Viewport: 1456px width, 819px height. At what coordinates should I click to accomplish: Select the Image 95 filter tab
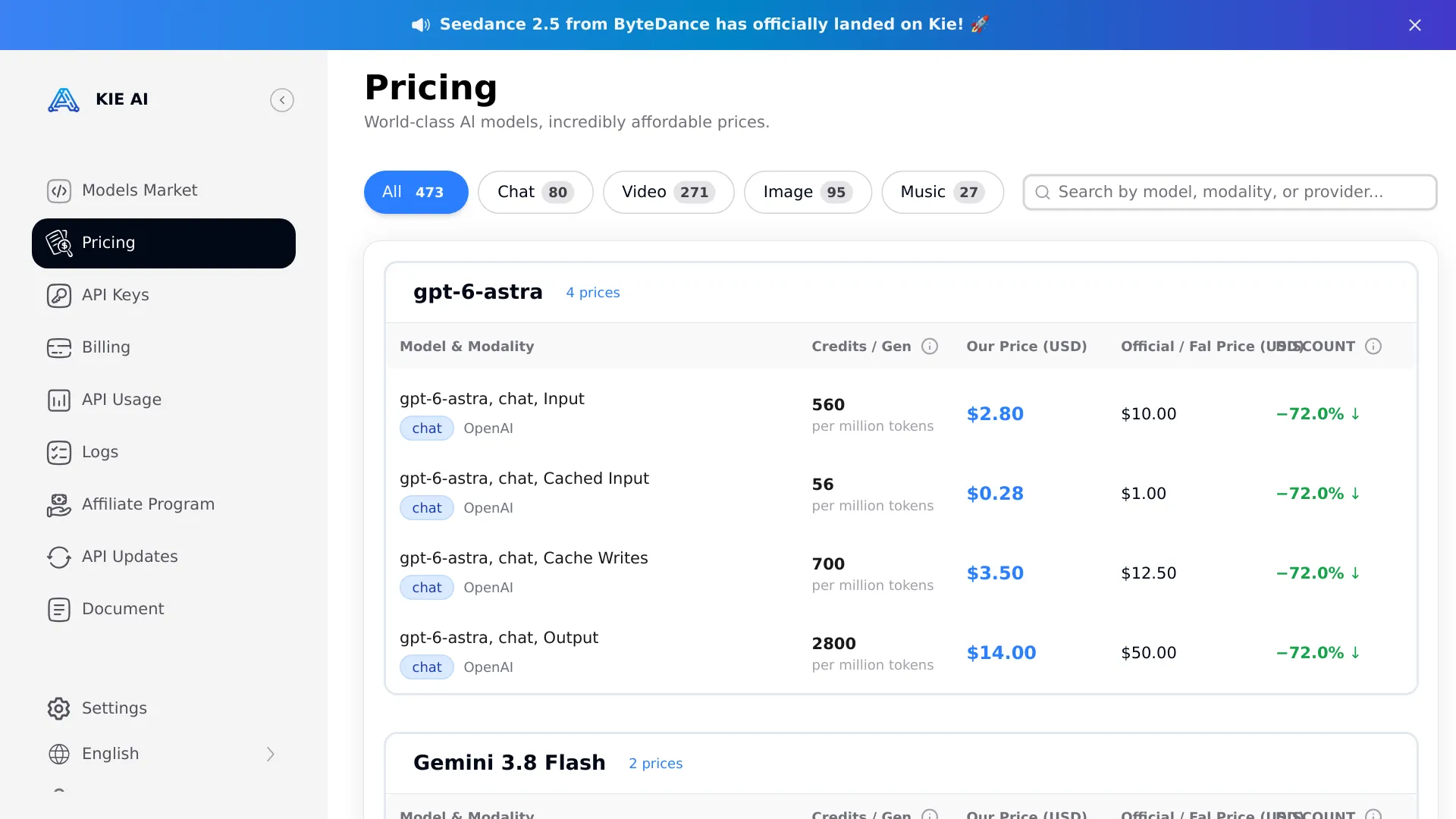click(x=808, y=193)
